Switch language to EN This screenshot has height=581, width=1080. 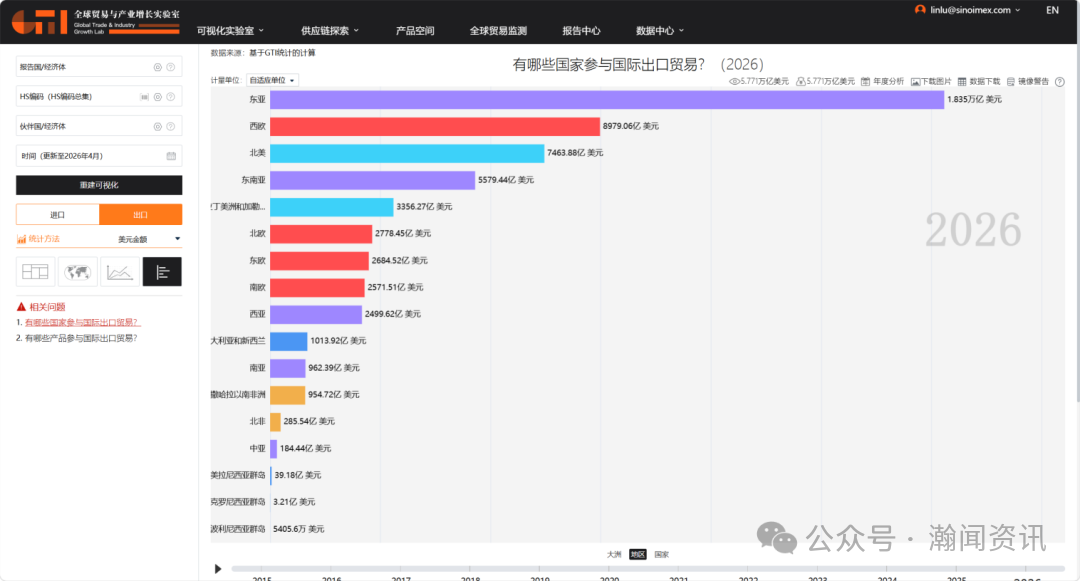point(1052,10)
